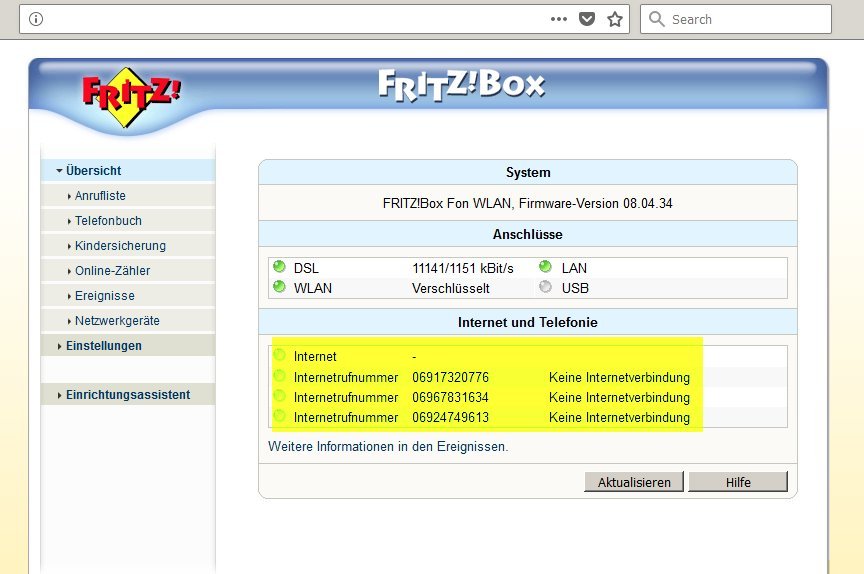Select phone number 06924749613
This screenshot has width=864, height=574.
point(450,417)
